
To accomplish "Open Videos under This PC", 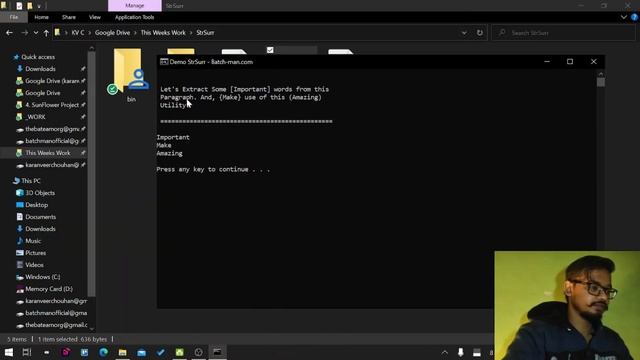I will pyautogui.click(x=34, y=265).
